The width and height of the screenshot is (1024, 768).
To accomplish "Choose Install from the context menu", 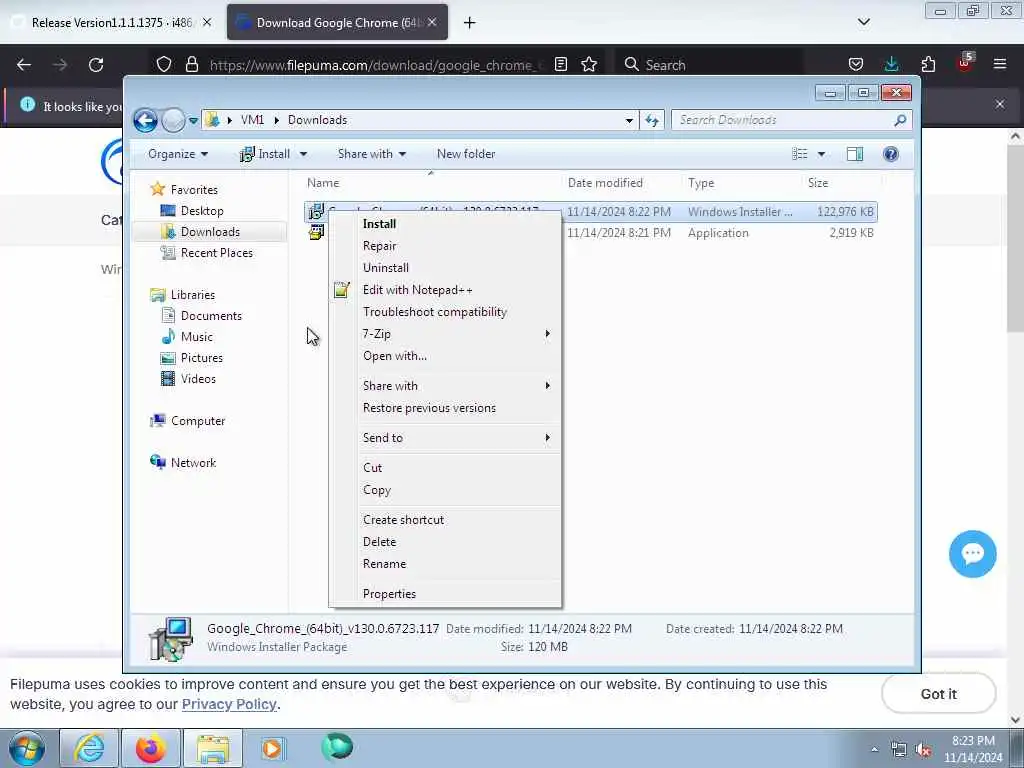I will click(445, 224).
